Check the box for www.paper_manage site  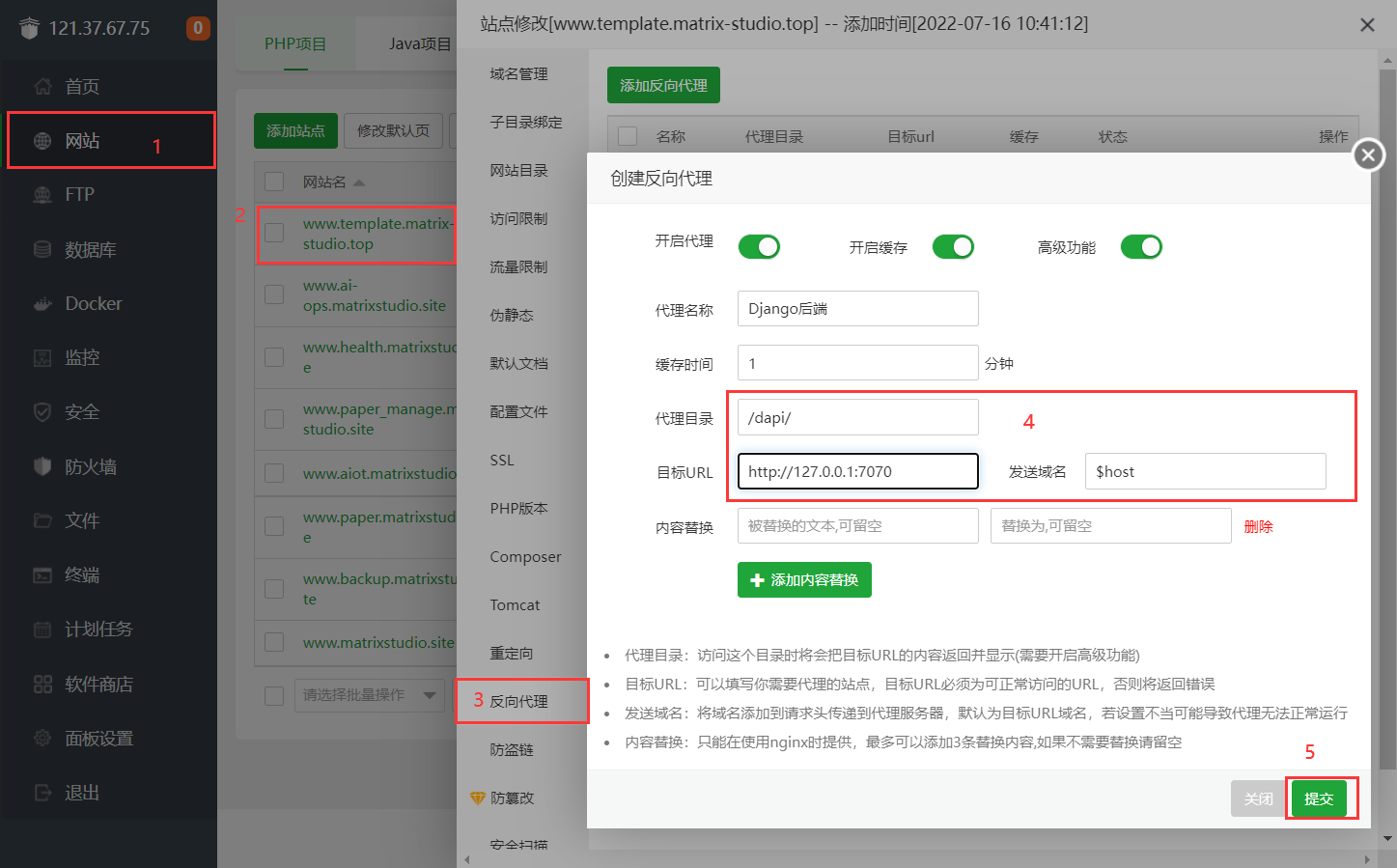[x=274, y=419]
